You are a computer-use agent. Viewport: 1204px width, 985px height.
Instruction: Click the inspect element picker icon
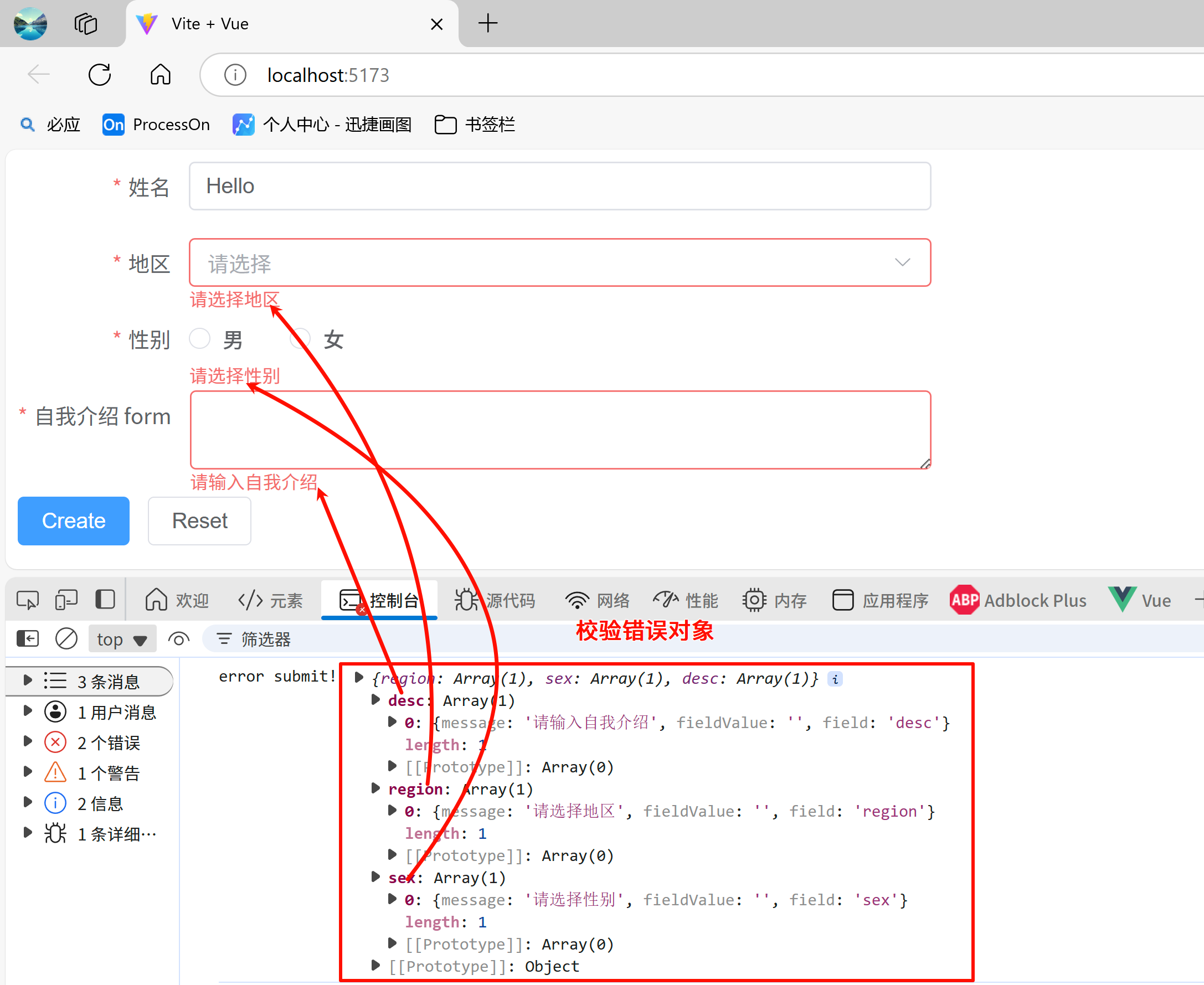point(27,600)
